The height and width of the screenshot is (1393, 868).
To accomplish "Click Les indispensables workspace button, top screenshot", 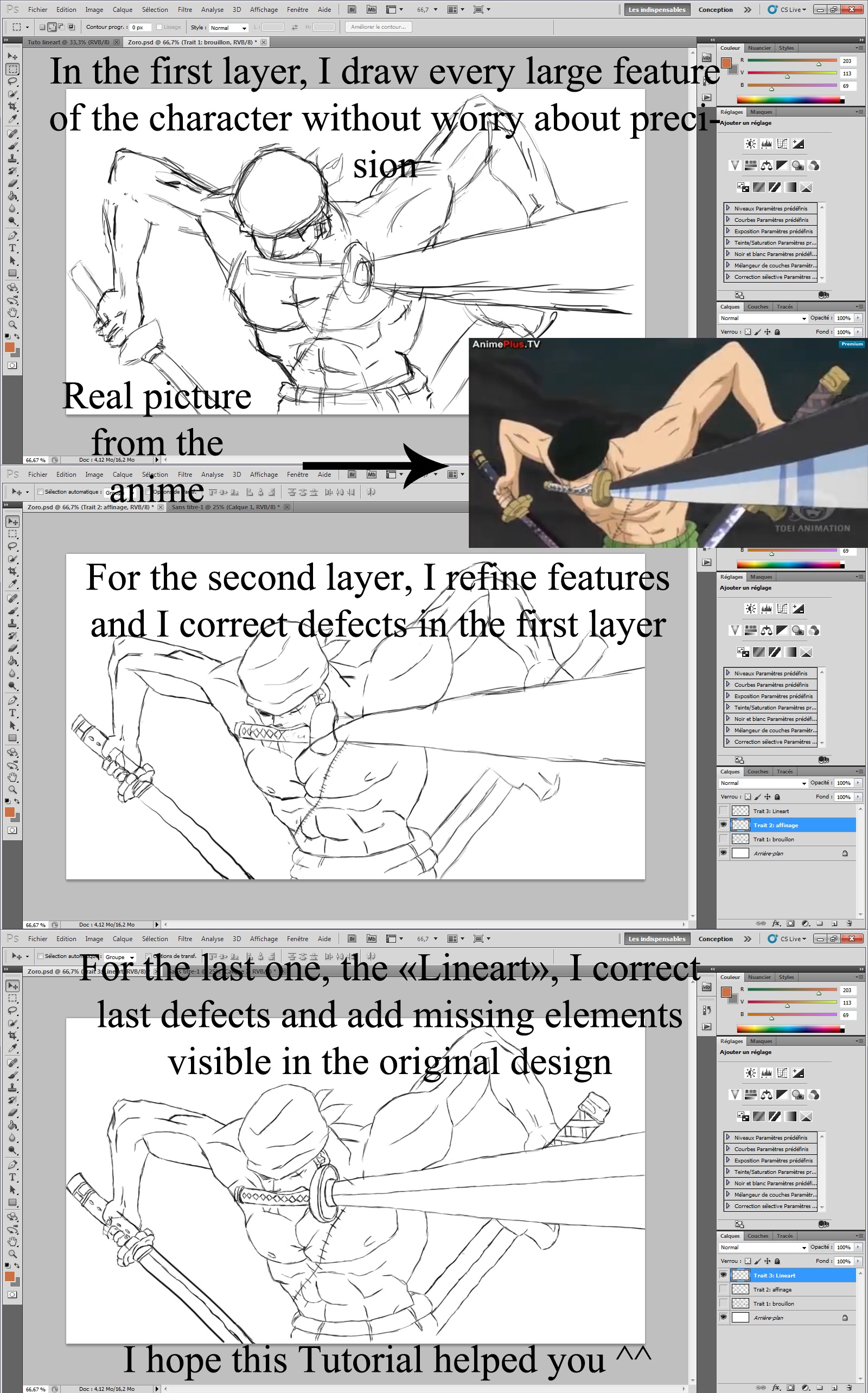I will (x=657, y=10).
